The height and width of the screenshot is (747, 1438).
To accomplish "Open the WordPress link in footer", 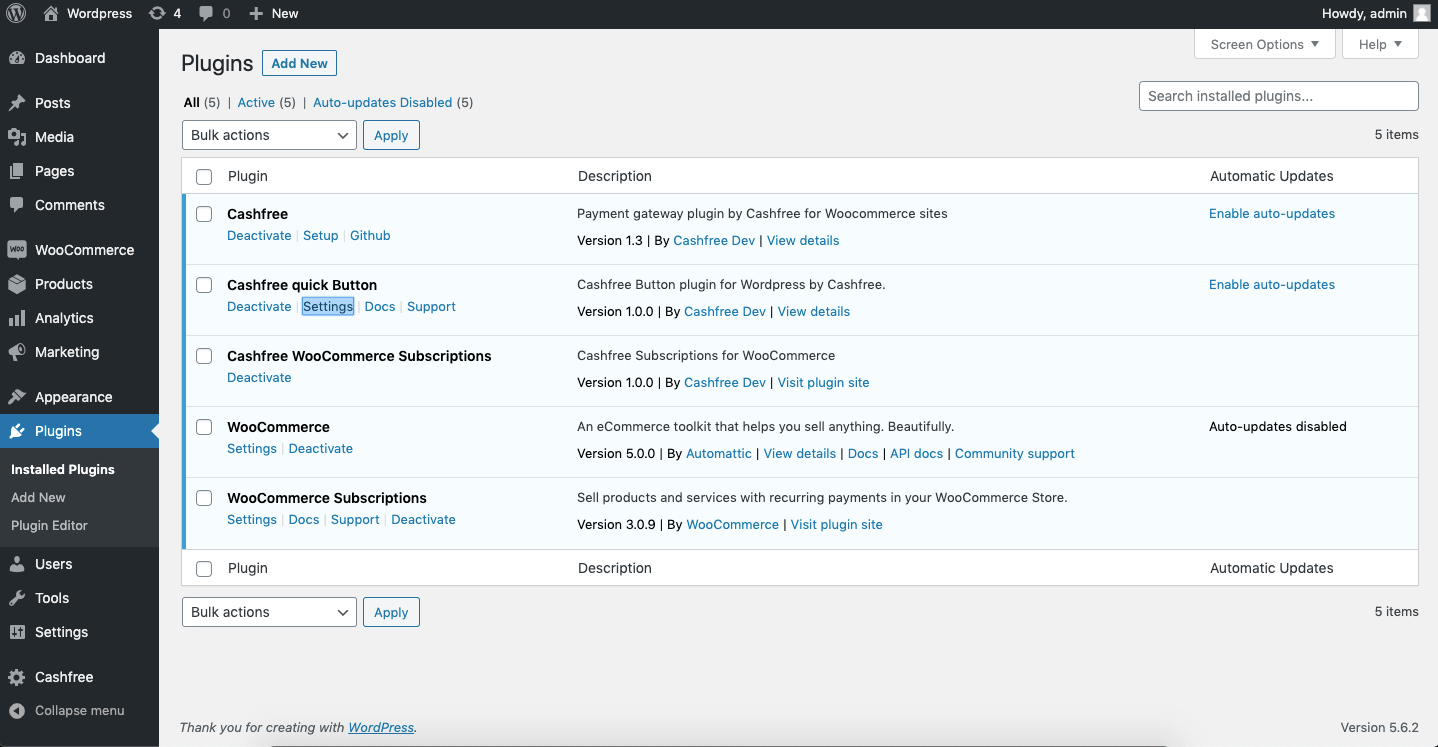I will click(x=381, y=728).
